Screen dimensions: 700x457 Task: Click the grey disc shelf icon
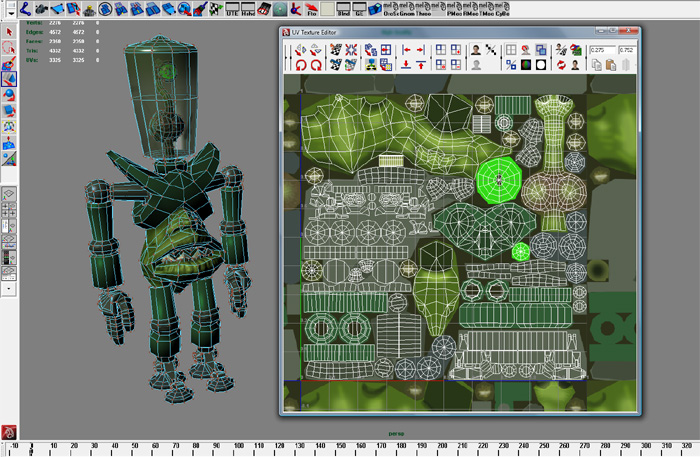[x=280, y=8]
